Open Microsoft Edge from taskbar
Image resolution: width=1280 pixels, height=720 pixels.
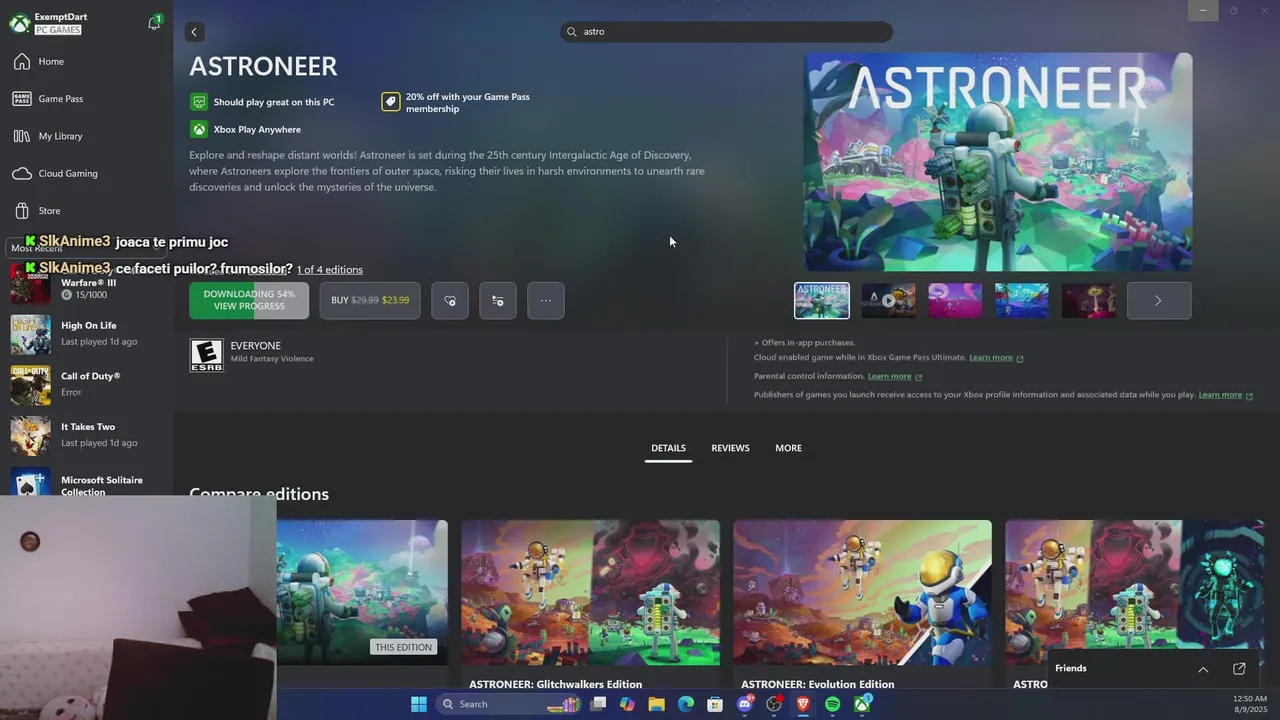686,704
